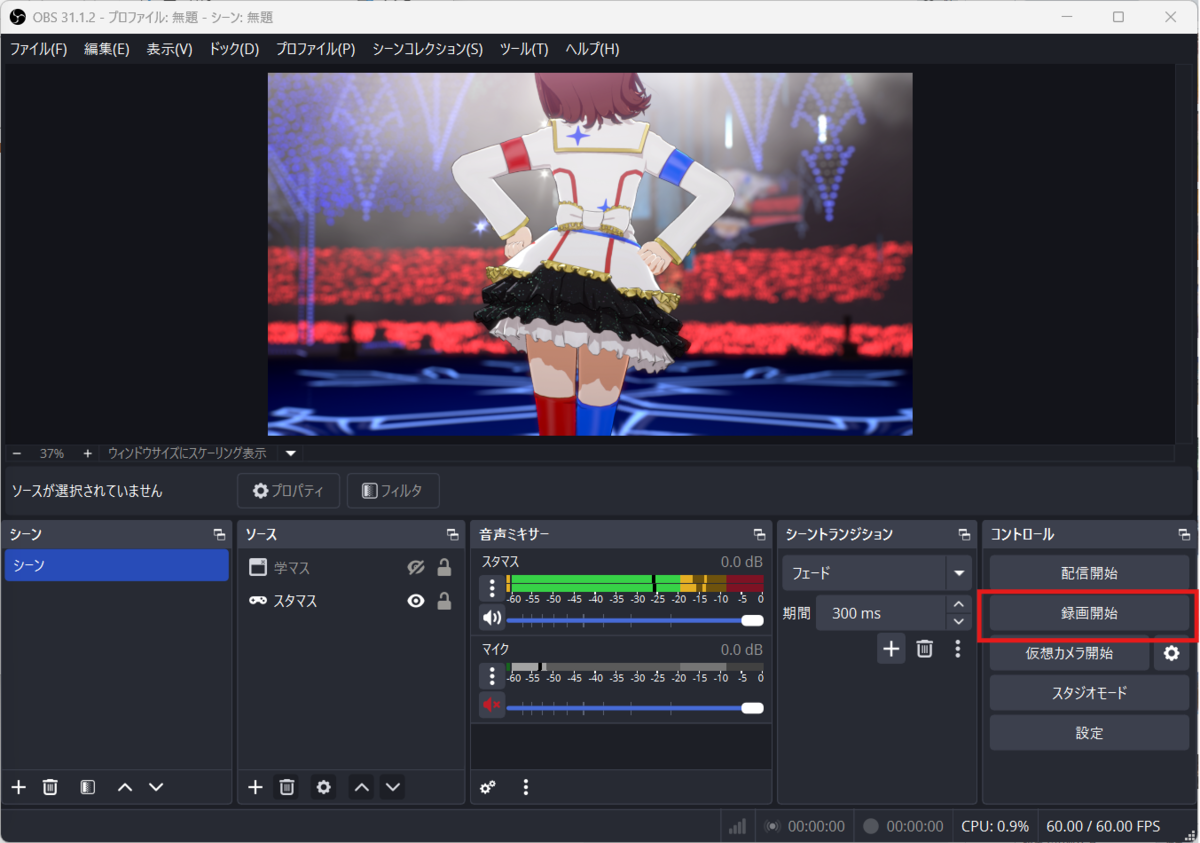
Task: Pop out the 音声ミキサー dock icon
Action: pyautogui.click(x=759, y=535)
